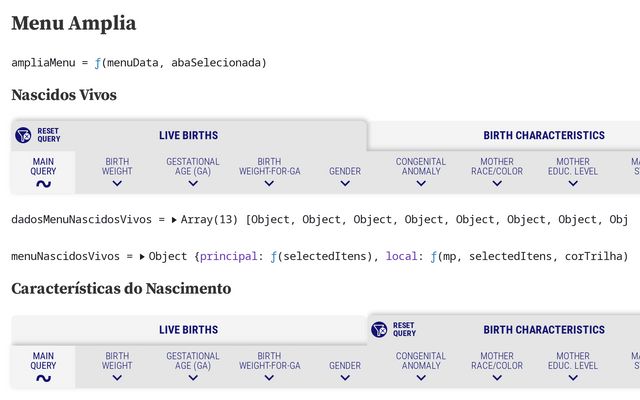Open Mother Educ. Level in first menu
The height and width of the screenshot is (400, 640).
click(573, 172)
